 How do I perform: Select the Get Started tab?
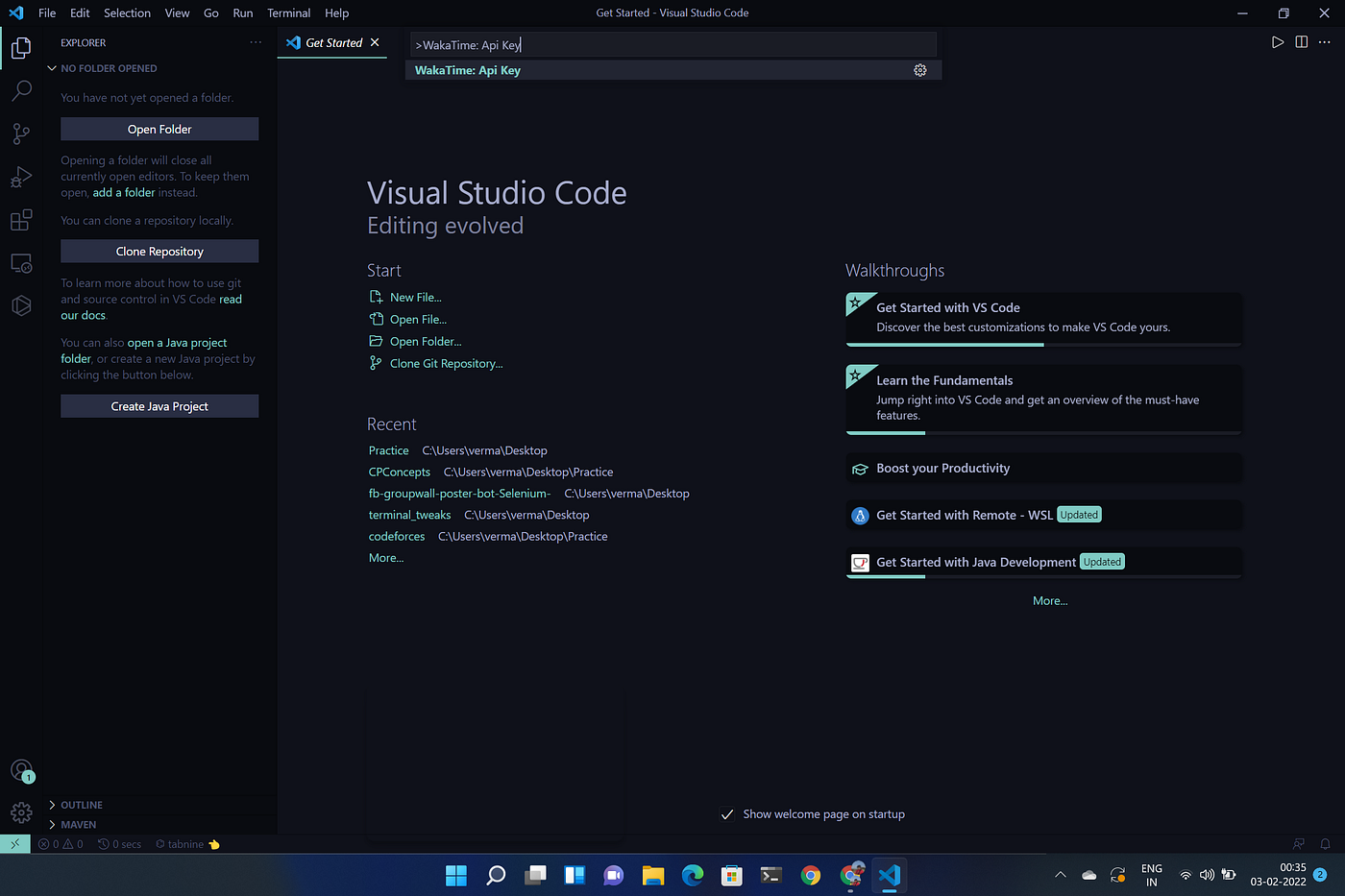[x=332, y=42]
